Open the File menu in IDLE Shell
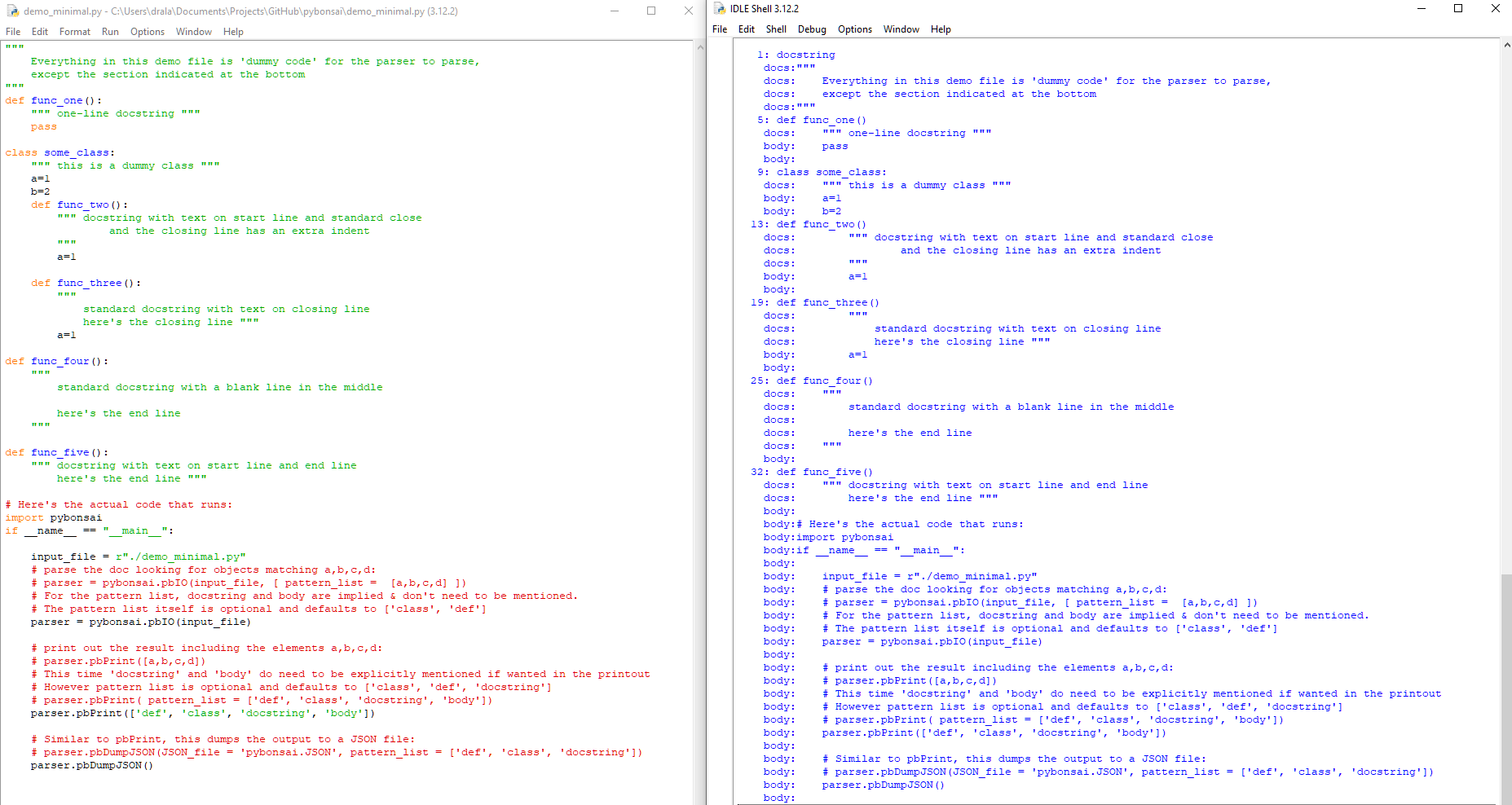The image size is (1512, 805). pyautogui.click(x=720, y=29)
